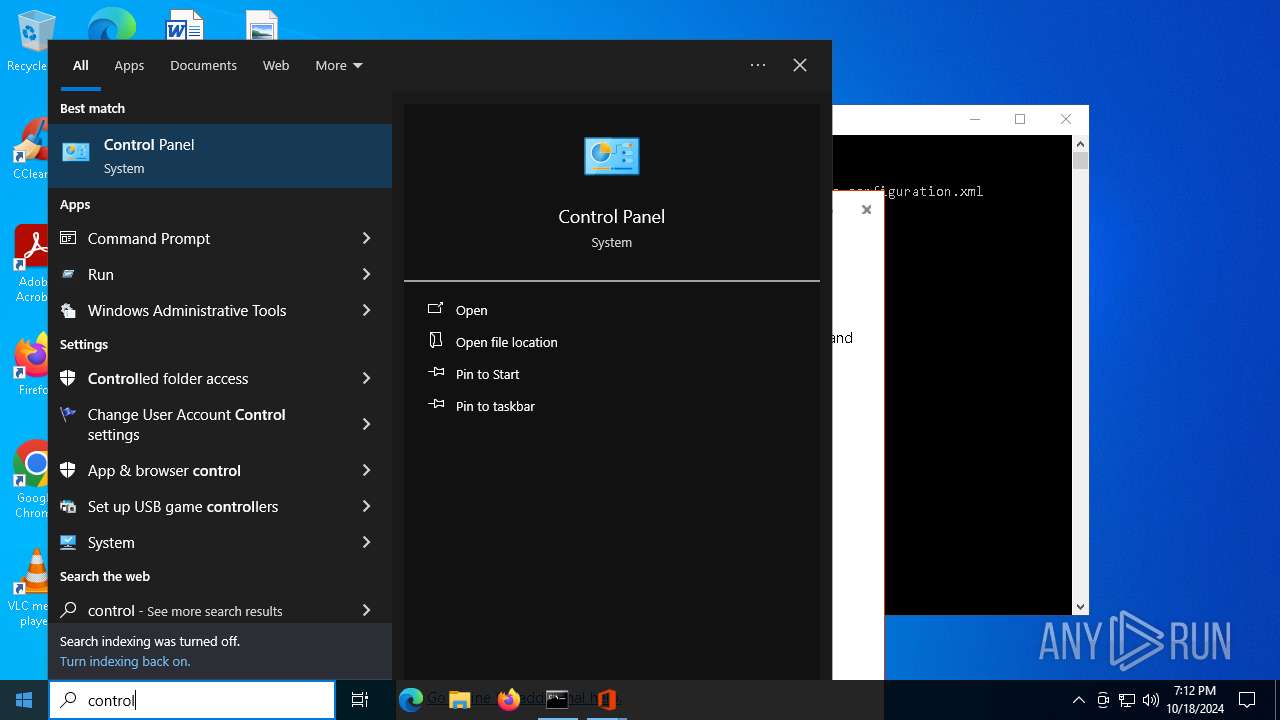
Task: Click the User Account Control flag icon
Action: pos(68,414)
